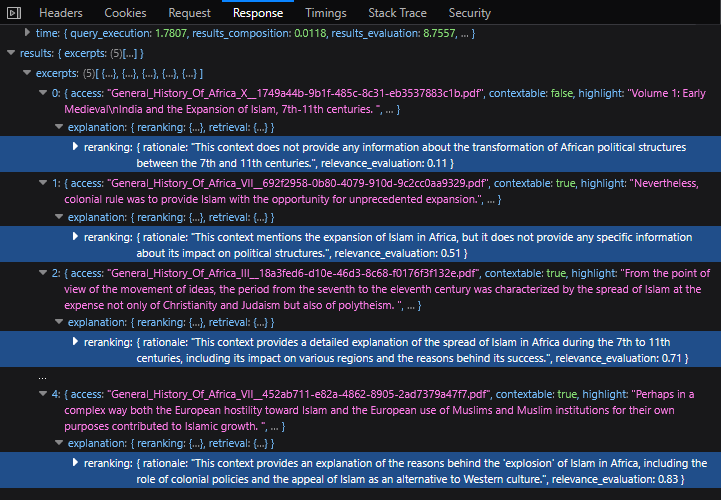721x500 pixels.
Task: Click the relevance_evaluation 0.83 value
Action: pyautogui.click(x=668, y=479)
